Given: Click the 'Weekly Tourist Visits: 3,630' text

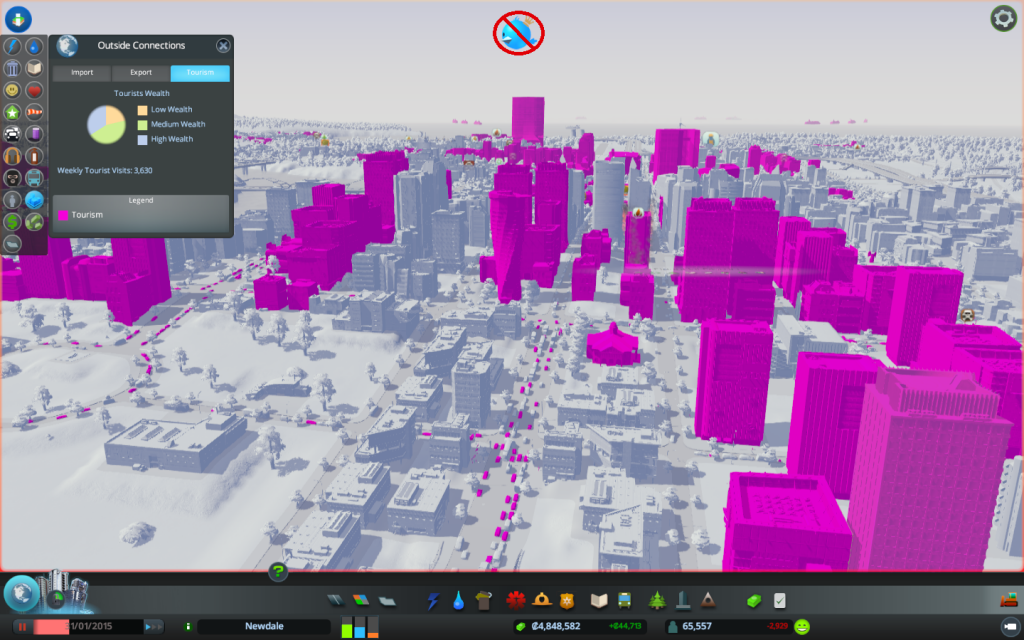Looking at the screenshot, I should (104, 170).
